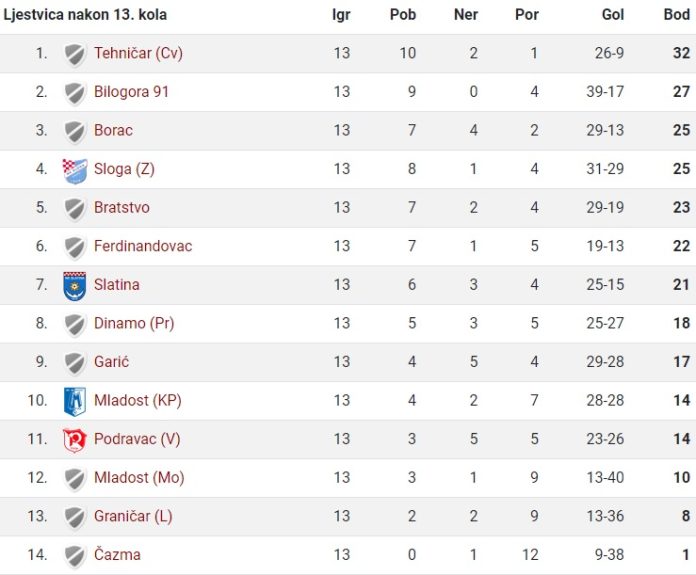Click the Slatina blue club crest
Viewport: 696px width, 575px height.
click(75, 286)
